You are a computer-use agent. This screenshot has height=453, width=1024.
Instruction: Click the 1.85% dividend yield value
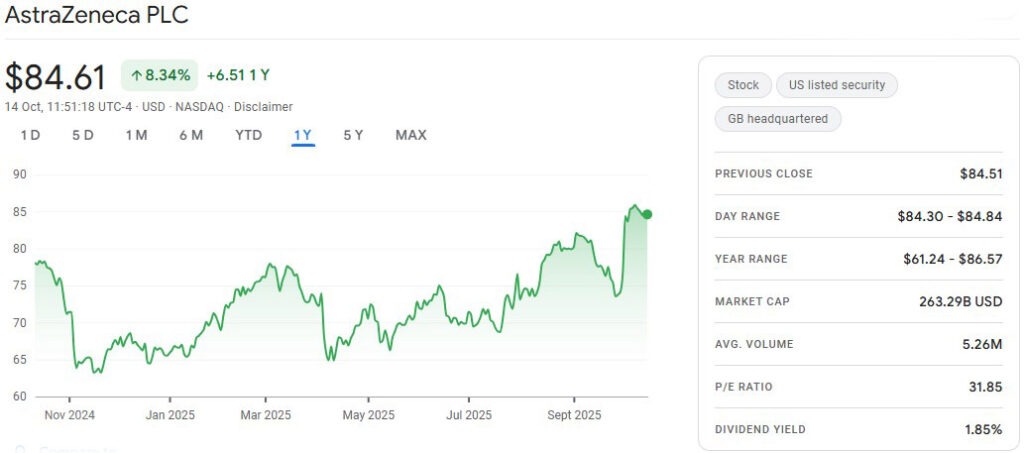pos(984,430)
